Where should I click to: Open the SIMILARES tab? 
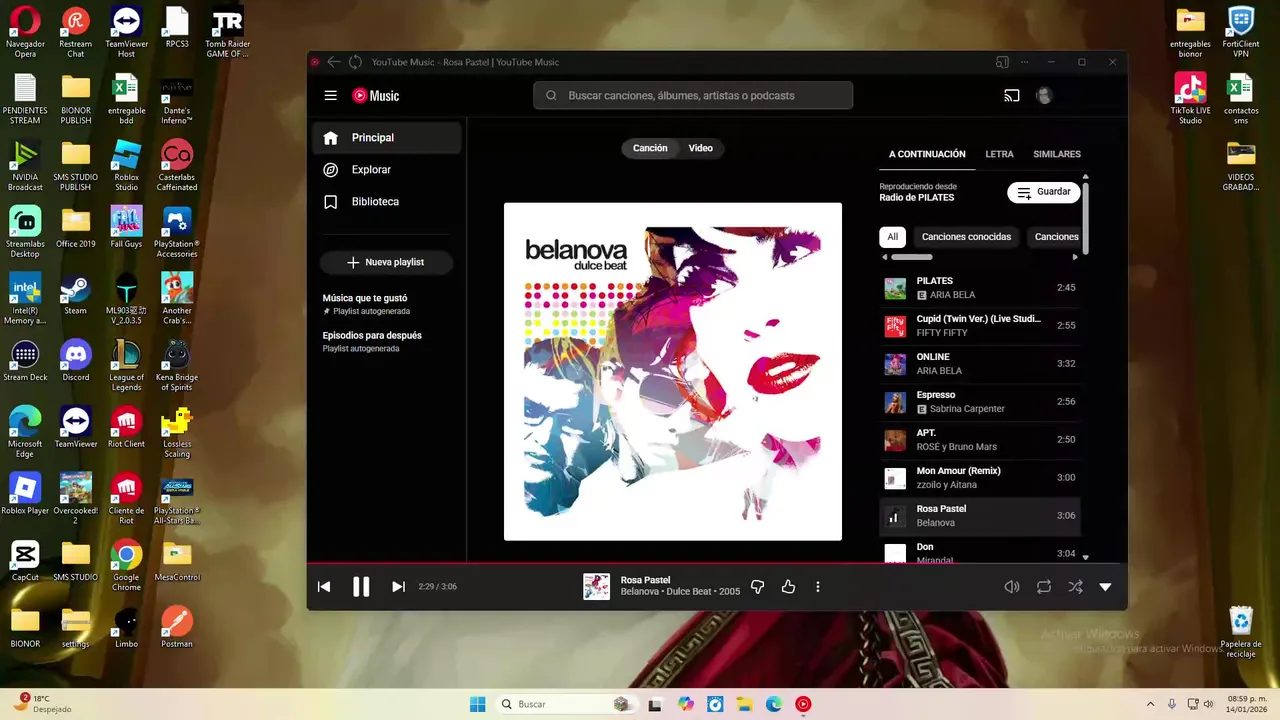1057,154
